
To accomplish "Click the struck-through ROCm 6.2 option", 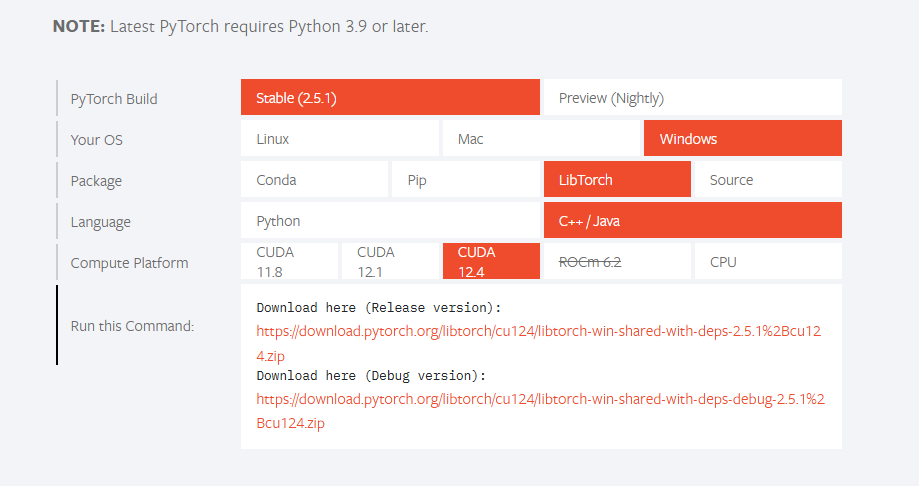I will (x=617, y=261).
